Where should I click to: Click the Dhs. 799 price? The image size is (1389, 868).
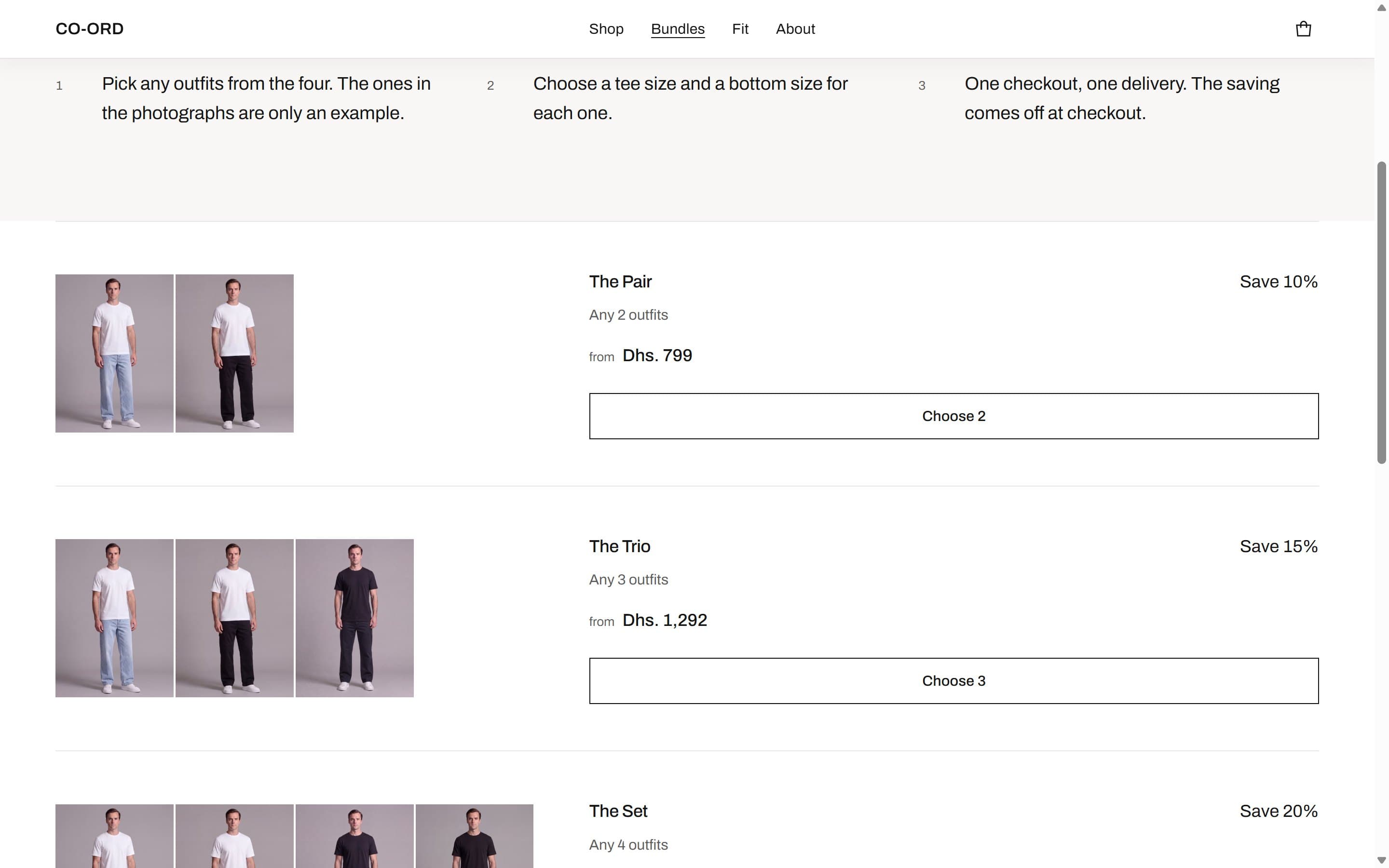[657, 355]
